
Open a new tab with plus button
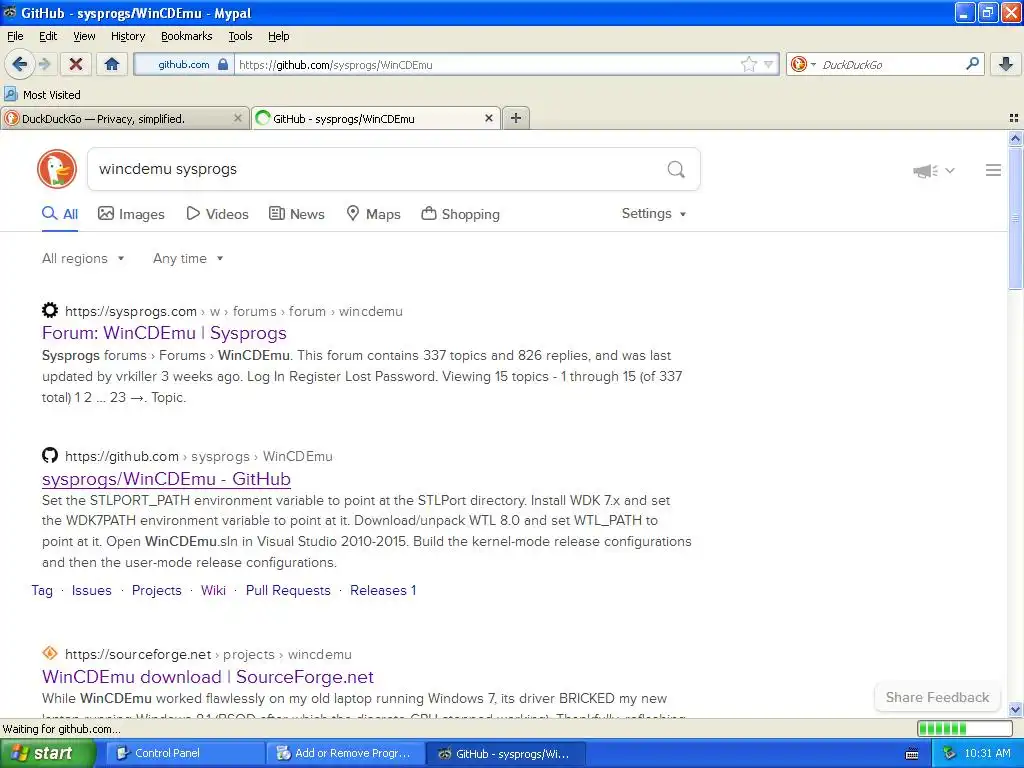516,118
